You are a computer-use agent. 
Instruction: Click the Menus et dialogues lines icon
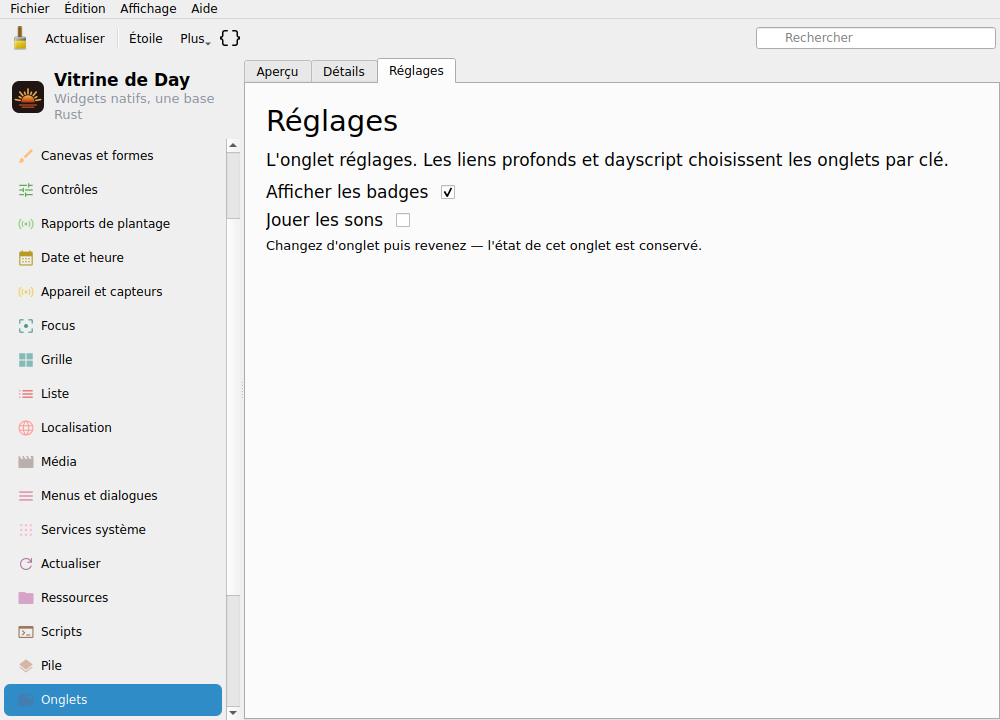pos(26,496)
